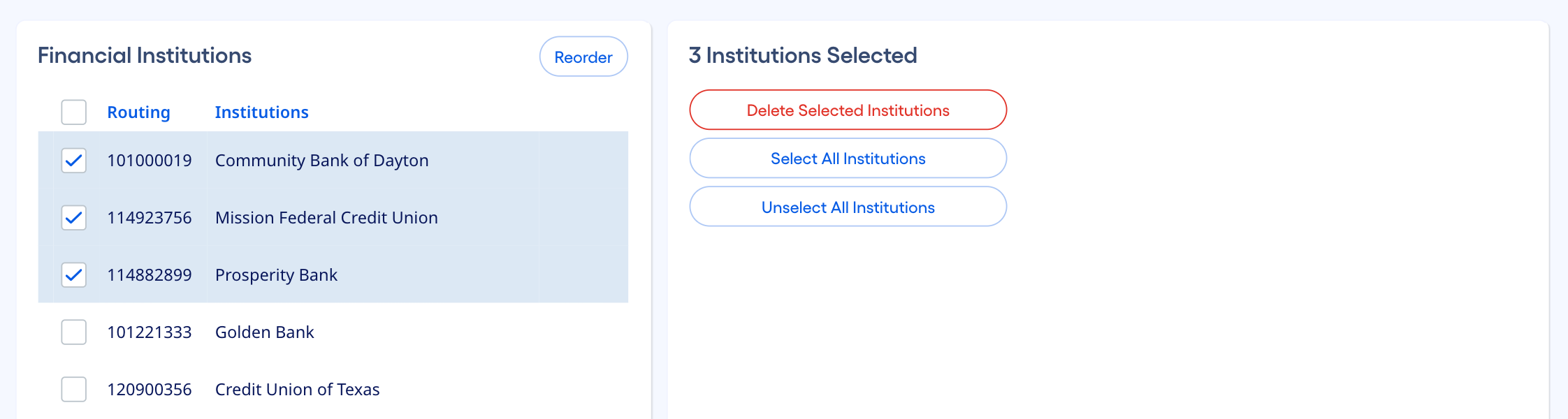Uncheck Mission Federal Credit Union
The image size is (1568, 419).
pyautogui.click(x=73, y=217)
